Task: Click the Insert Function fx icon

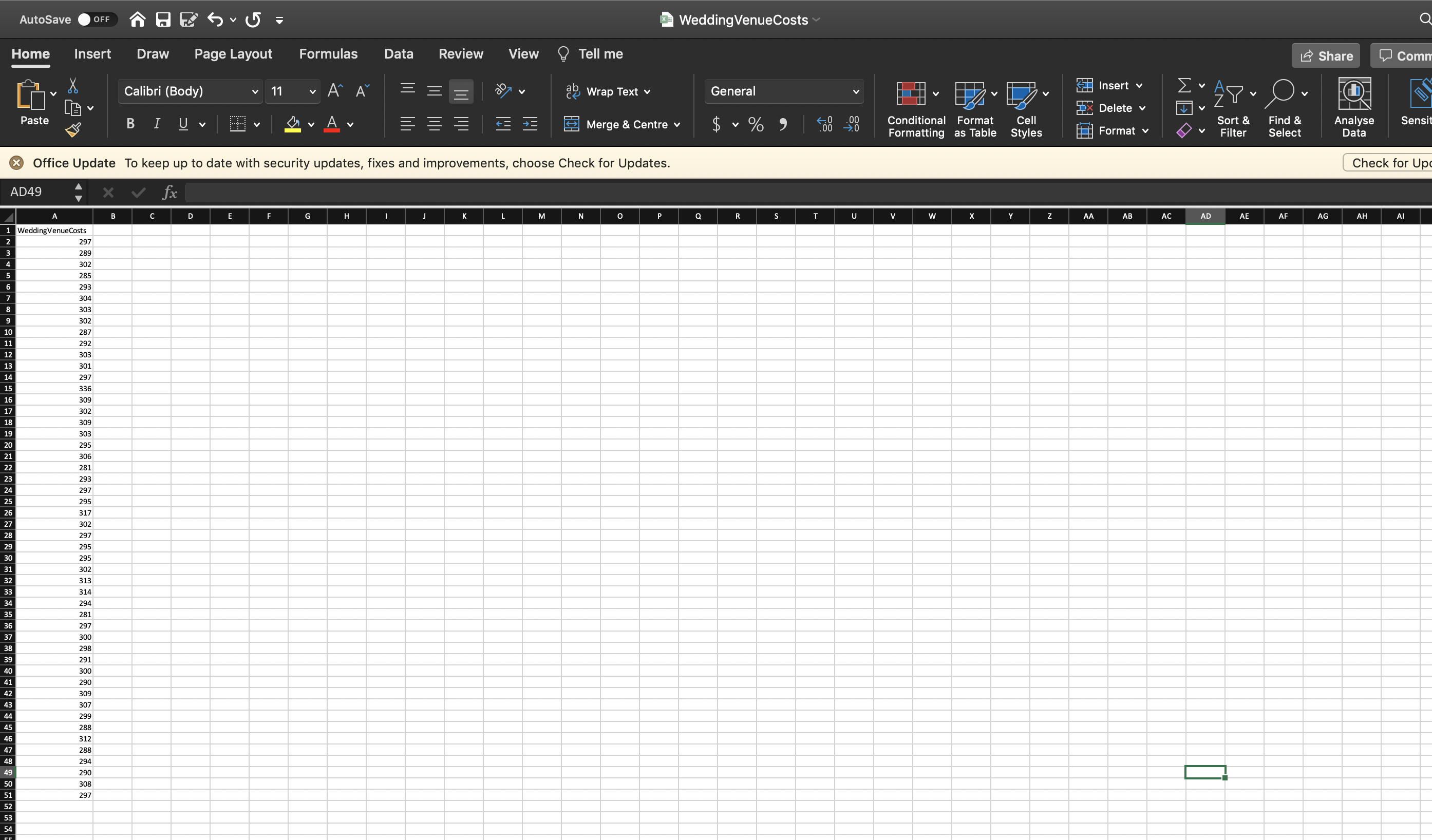Action: pos(170,193)
